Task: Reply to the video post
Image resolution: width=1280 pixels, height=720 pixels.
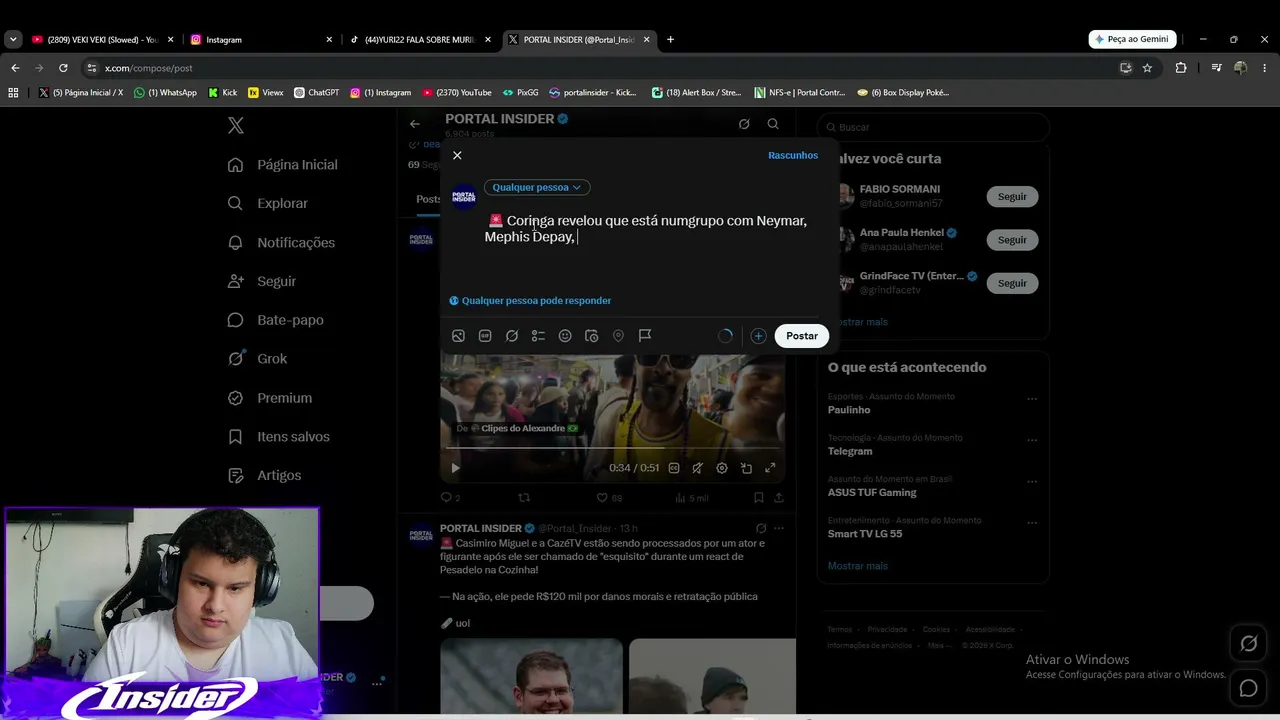Action: tap(450, 497)
